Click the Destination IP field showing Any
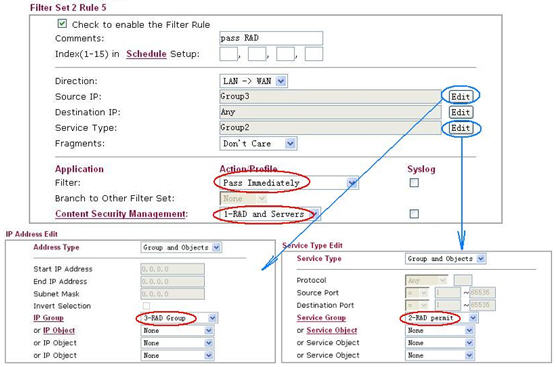The width and height of the screenshot is (556, 367). tap(330, 112)
